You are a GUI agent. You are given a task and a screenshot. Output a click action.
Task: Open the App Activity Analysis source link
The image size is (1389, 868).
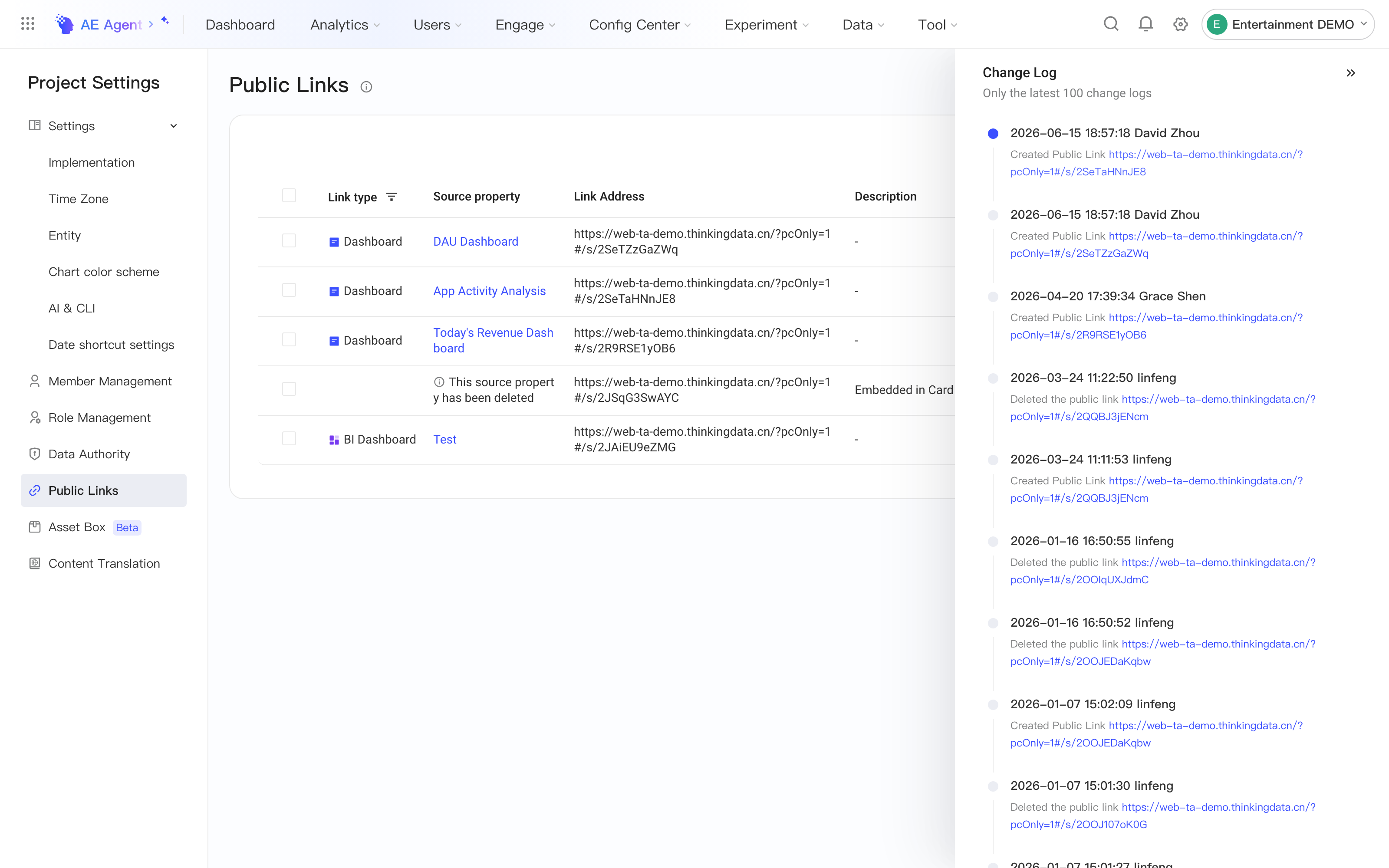tap(490, 291)
